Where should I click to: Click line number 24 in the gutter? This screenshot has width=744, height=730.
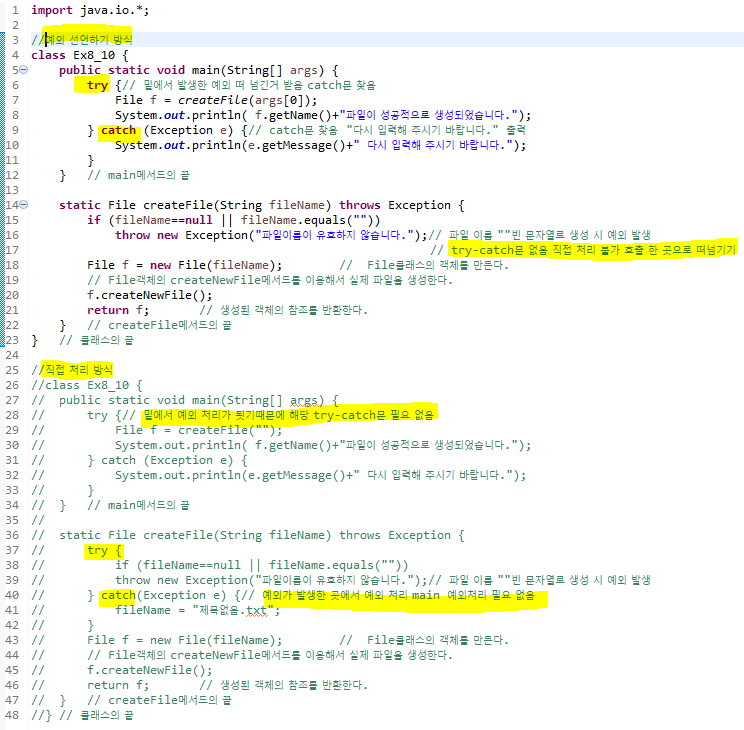coord(12,355)
